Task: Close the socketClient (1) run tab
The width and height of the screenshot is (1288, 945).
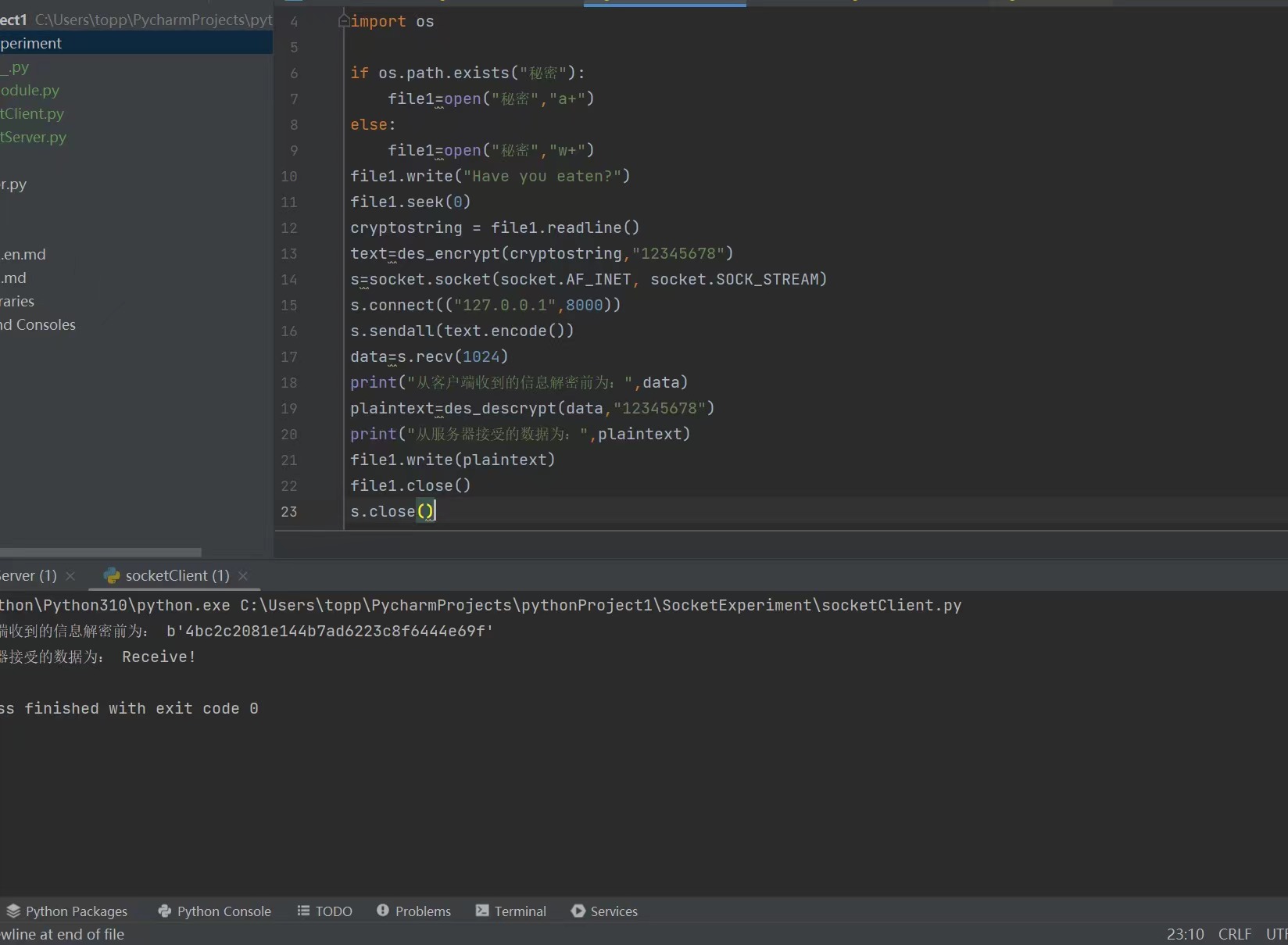Action: [243, 576]
